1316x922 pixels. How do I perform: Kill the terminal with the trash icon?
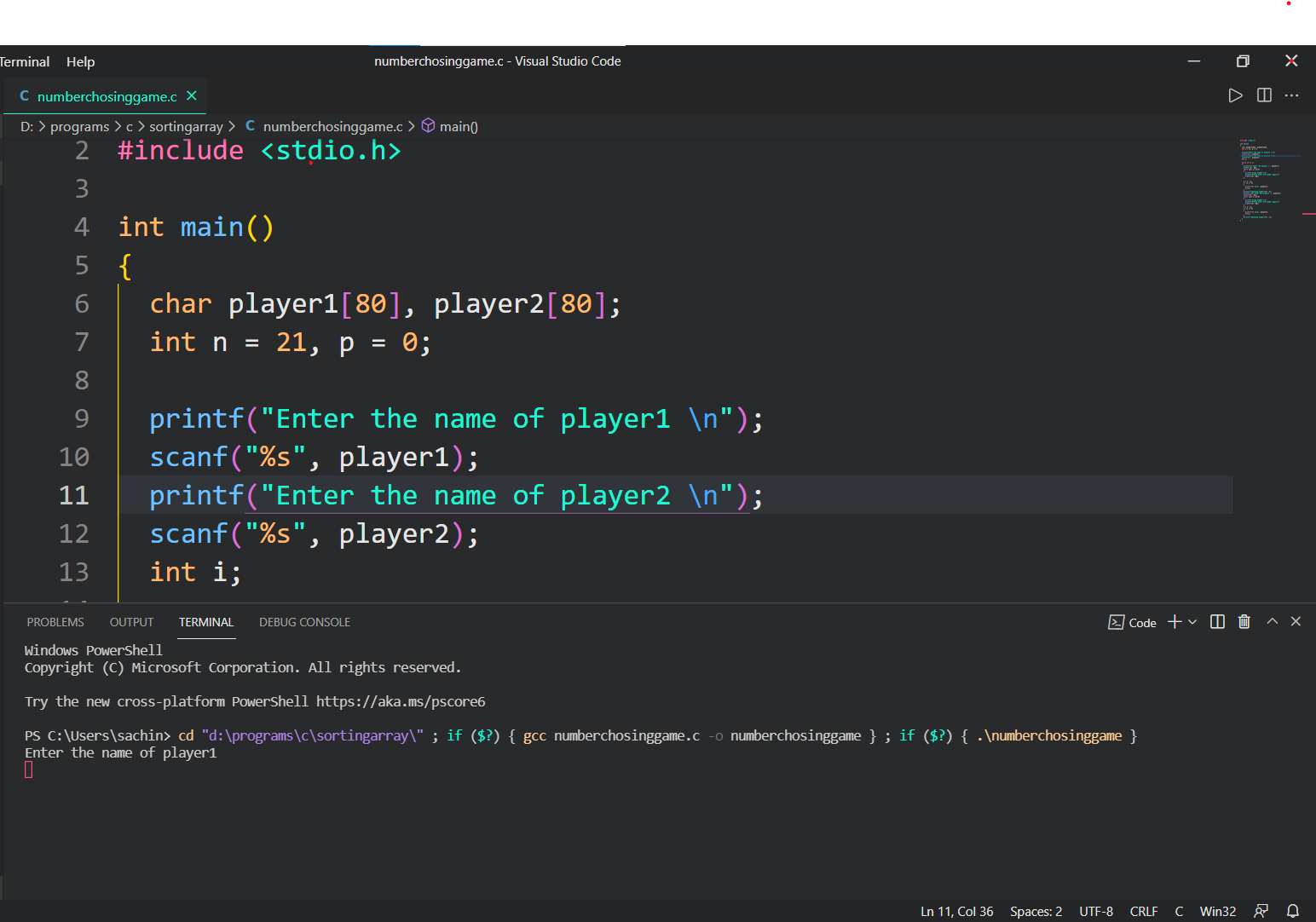[1244, 622]
